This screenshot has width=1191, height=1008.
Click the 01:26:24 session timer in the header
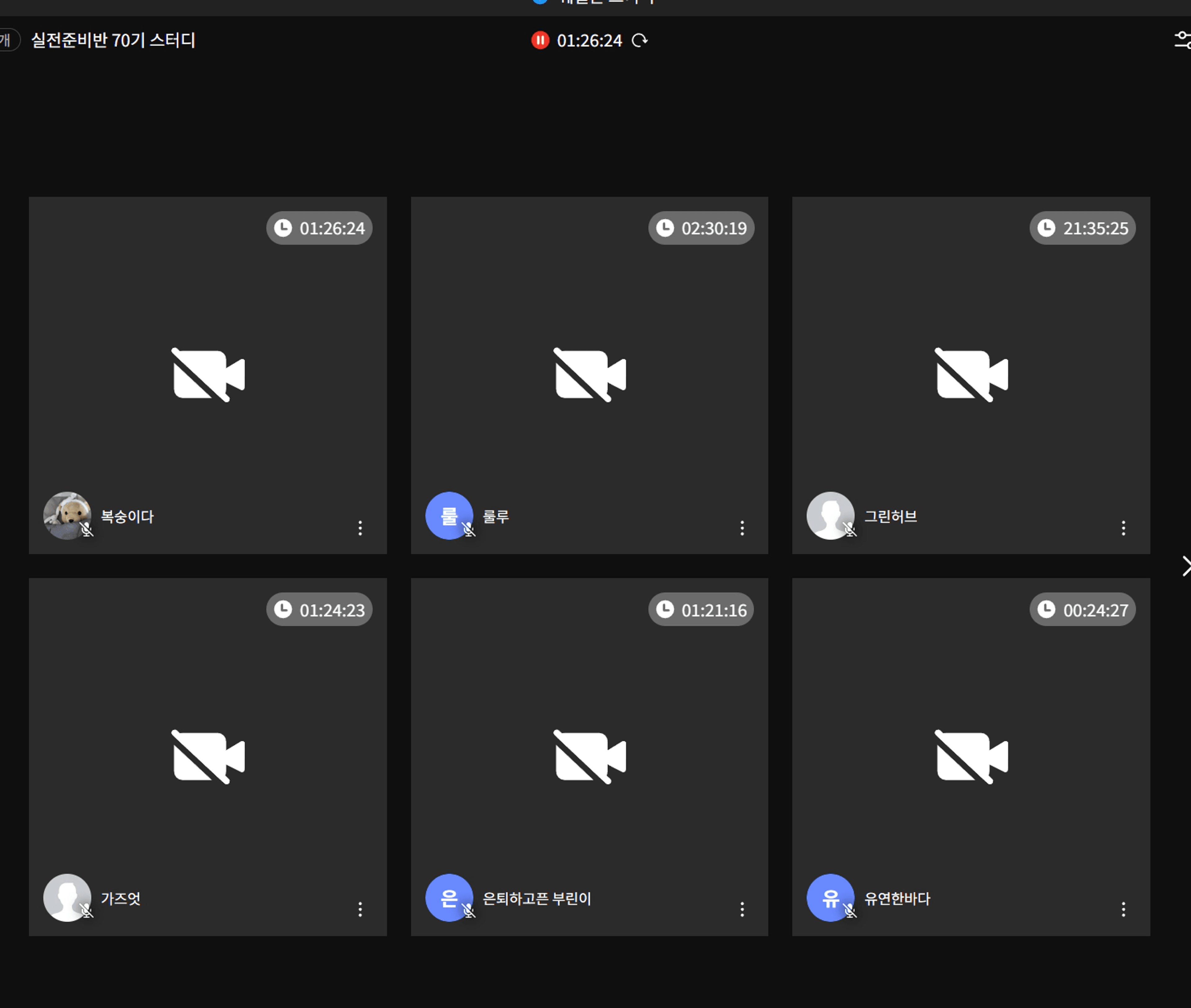(x=589, y=41)
